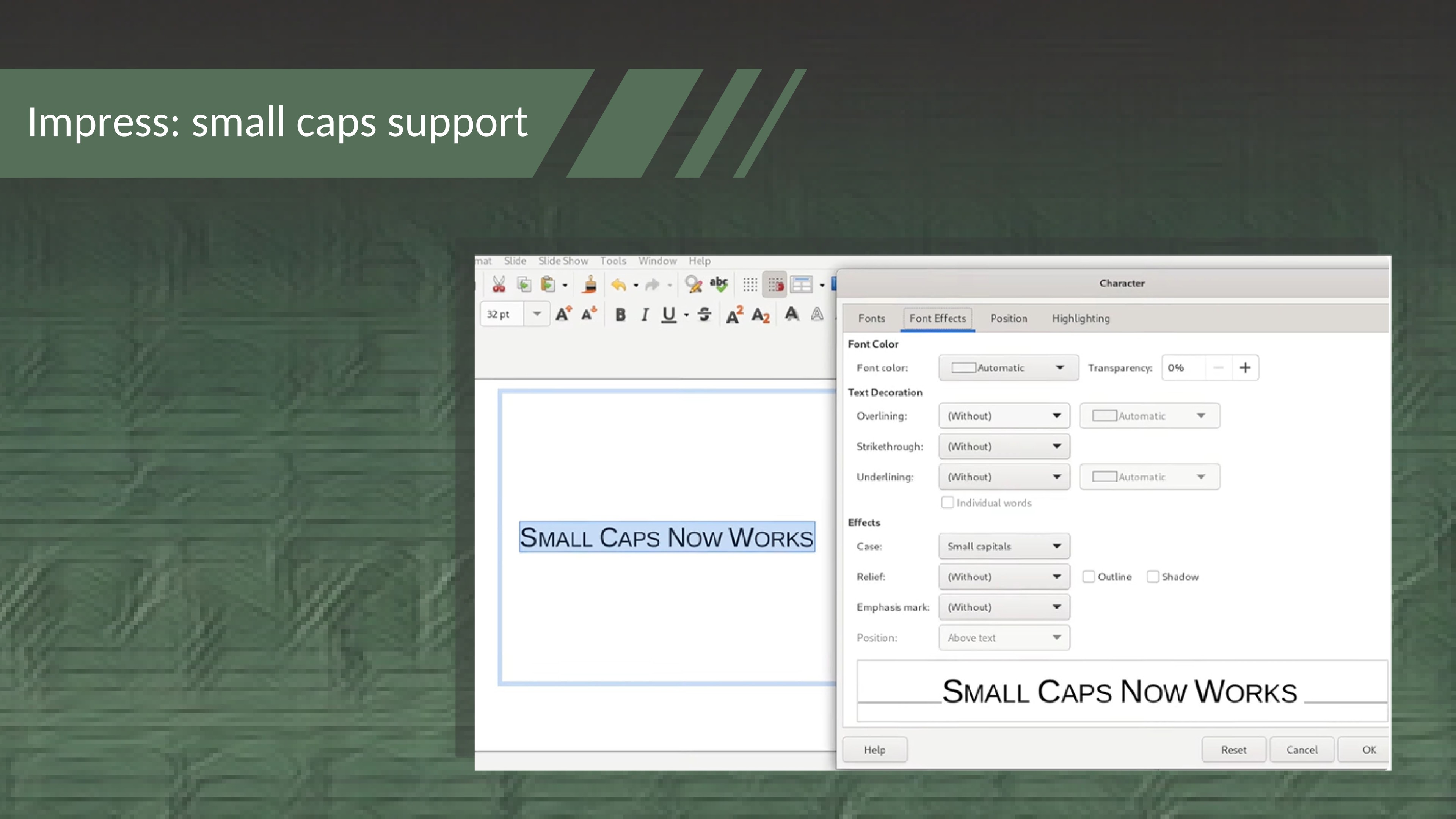This screenshot has width=1456, height=819.
Task: Click the Spelling check abc icon
Action: point(719,284)
